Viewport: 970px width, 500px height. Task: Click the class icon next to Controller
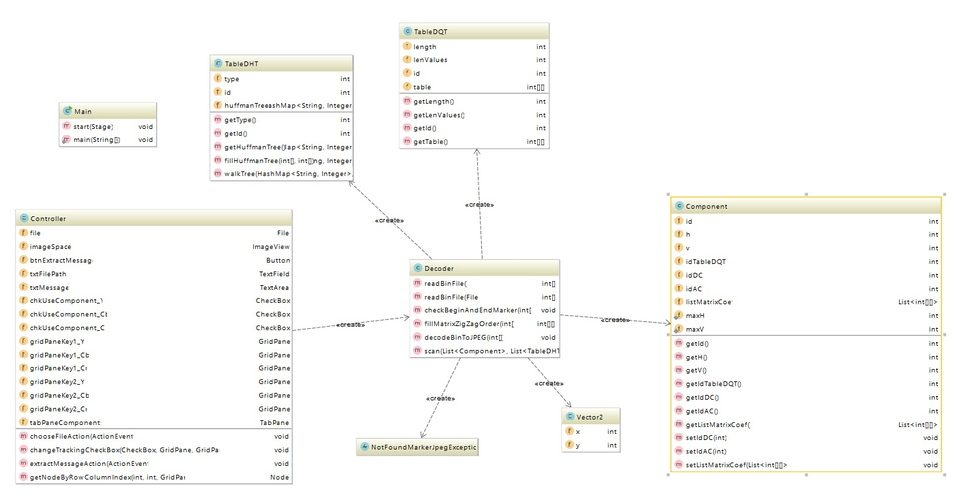[x=24, y=218]
